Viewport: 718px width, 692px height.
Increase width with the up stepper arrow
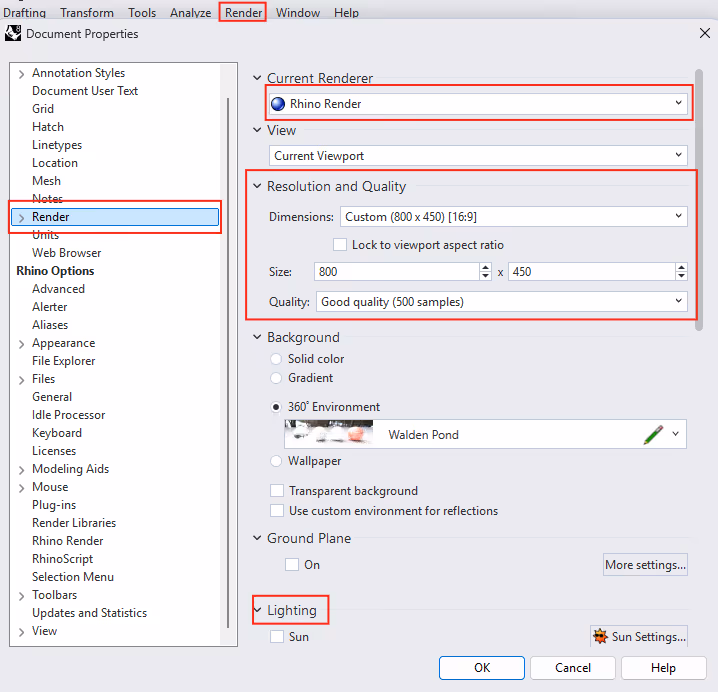pos(485,267)
